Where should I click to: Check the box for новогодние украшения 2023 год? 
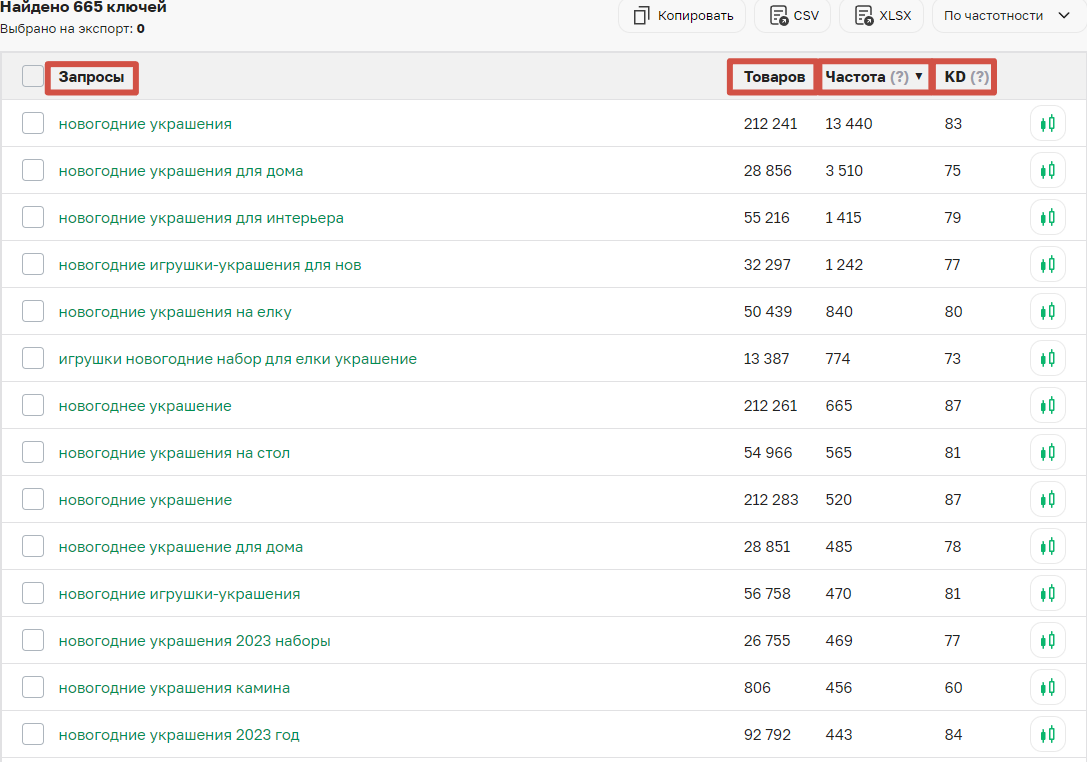pos(33,734)
